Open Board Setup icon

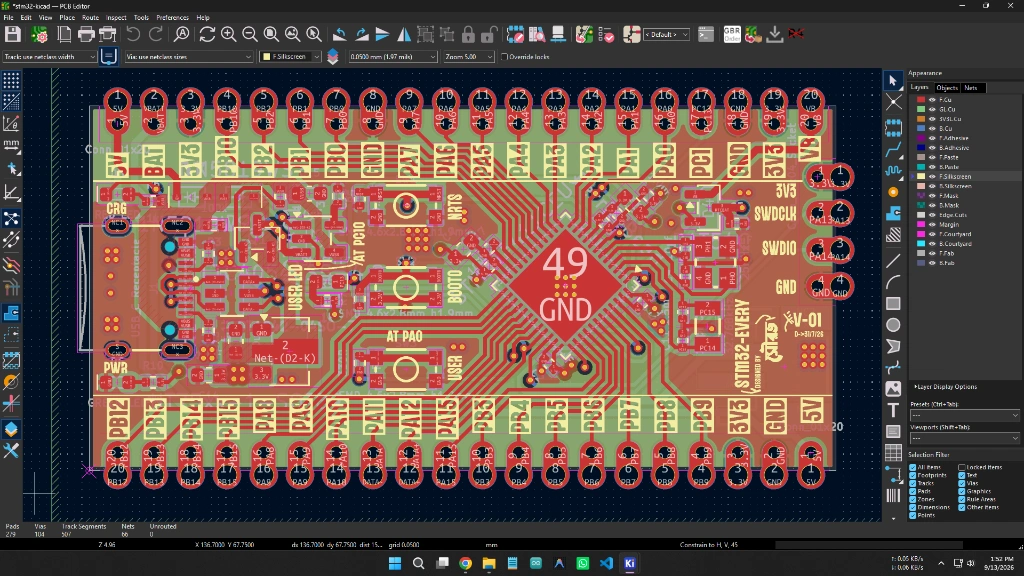coord(40,34)
